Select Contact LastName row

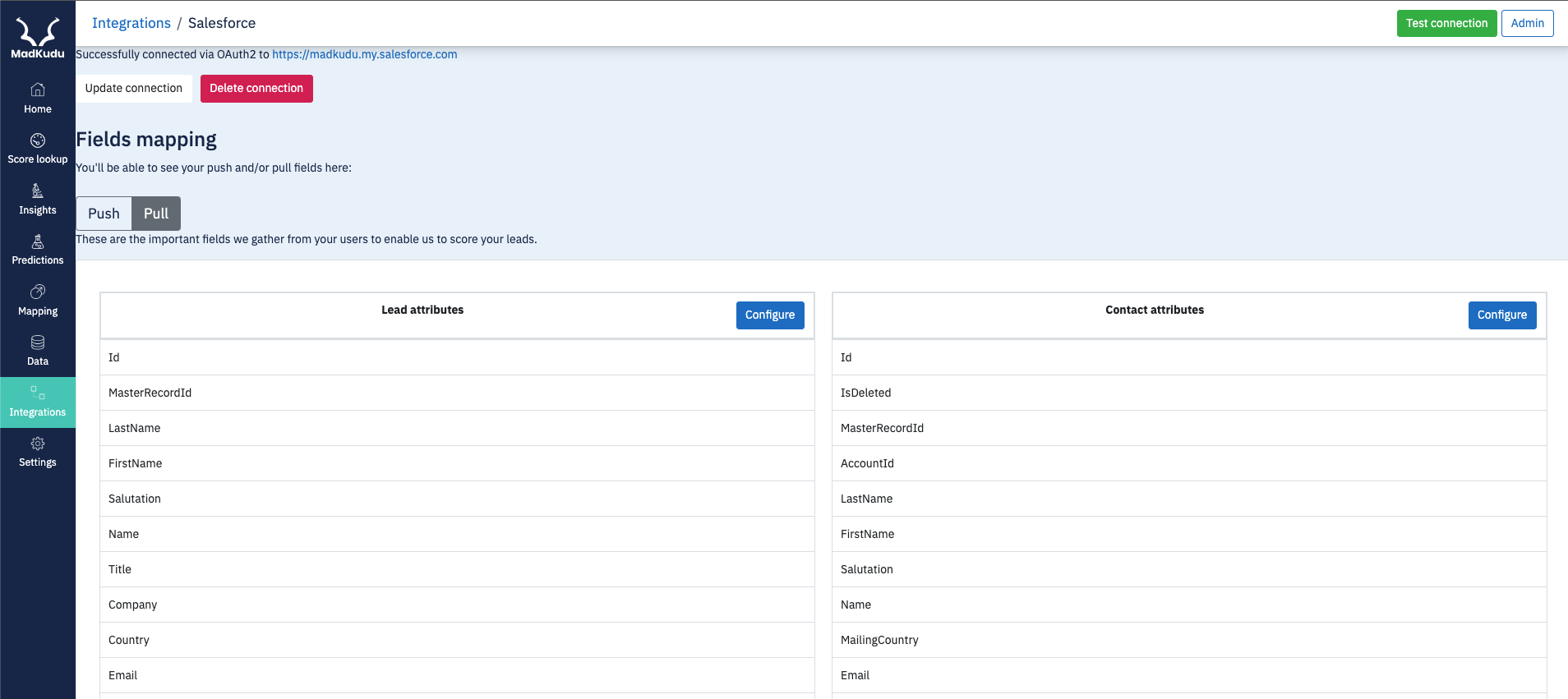click(1189, 499)
